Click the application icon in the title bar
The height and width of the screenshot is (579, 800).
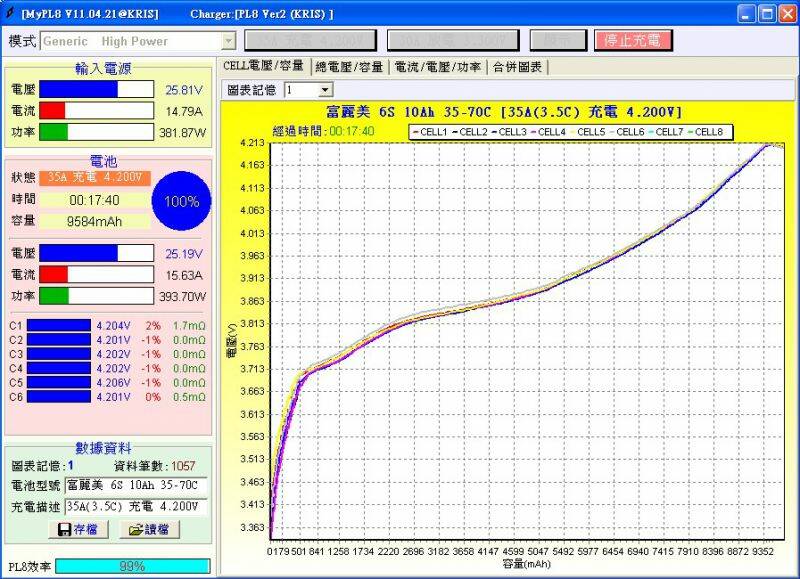[x=10, y=13]
